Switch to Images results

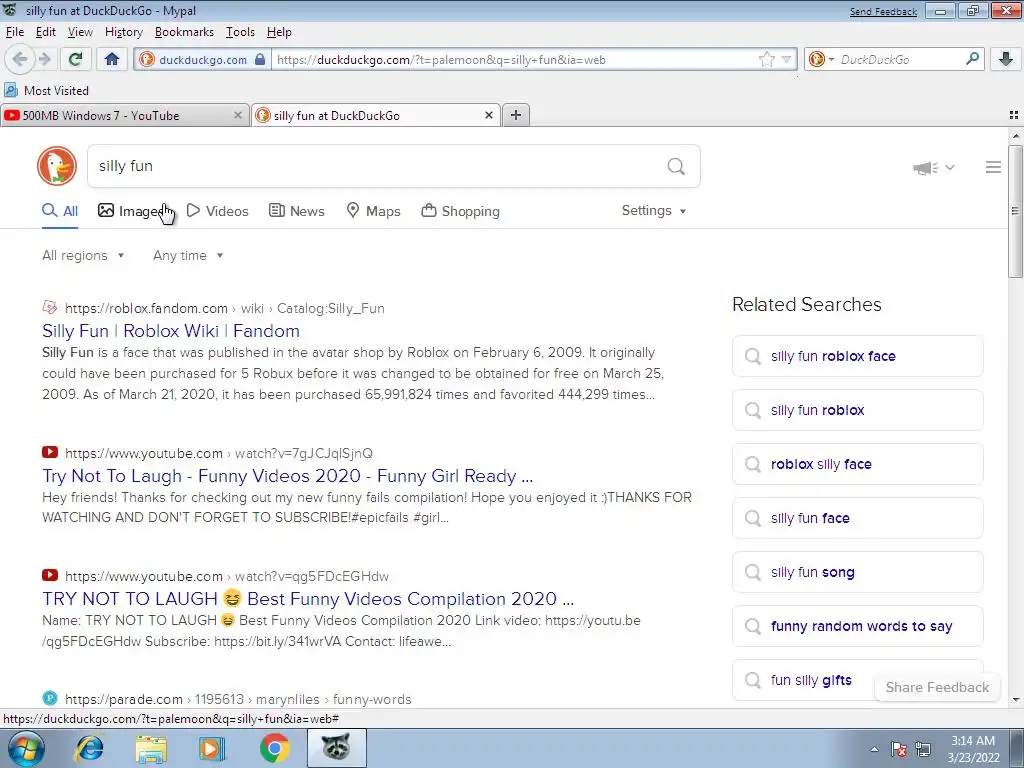(x=136, y=211)
